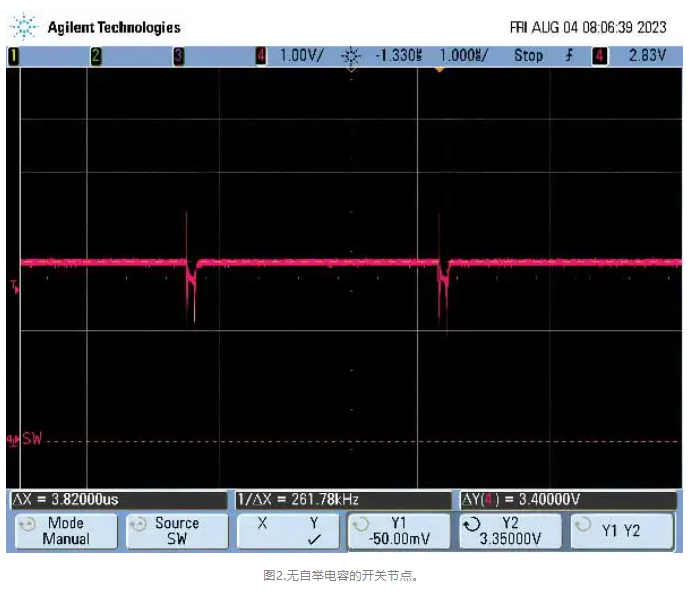Select channel 2 indicator in status bar

tap(96, 56)
